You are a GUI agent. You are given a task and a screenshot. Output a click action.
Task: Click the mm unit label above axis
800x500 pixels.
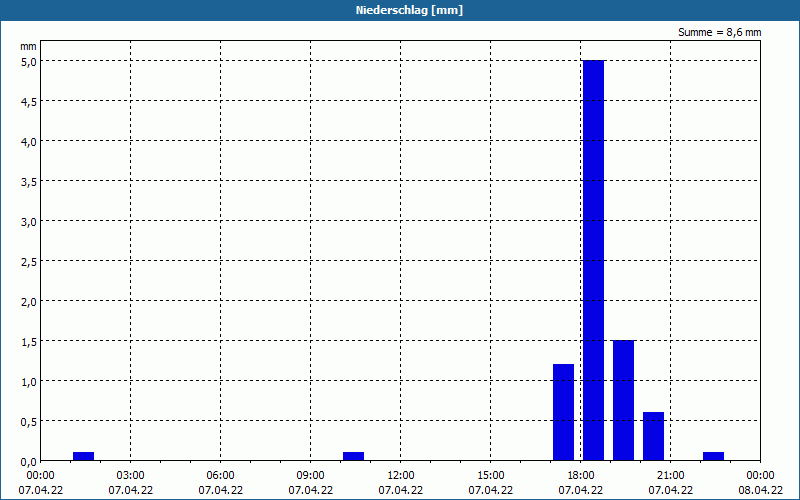point(28,46)
